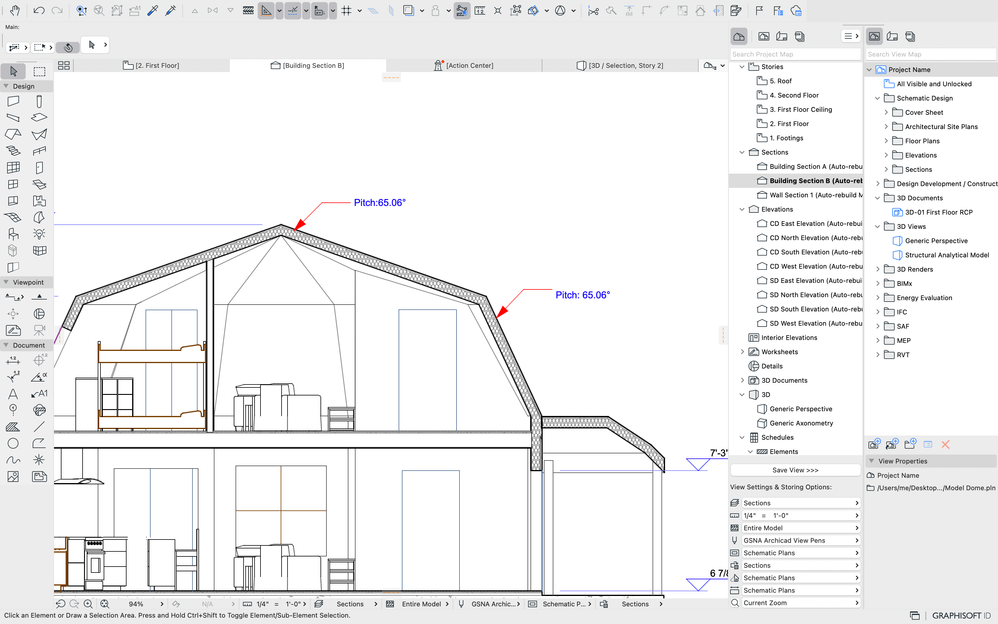
Task: Click the Save View button
Action: (795, 470)
